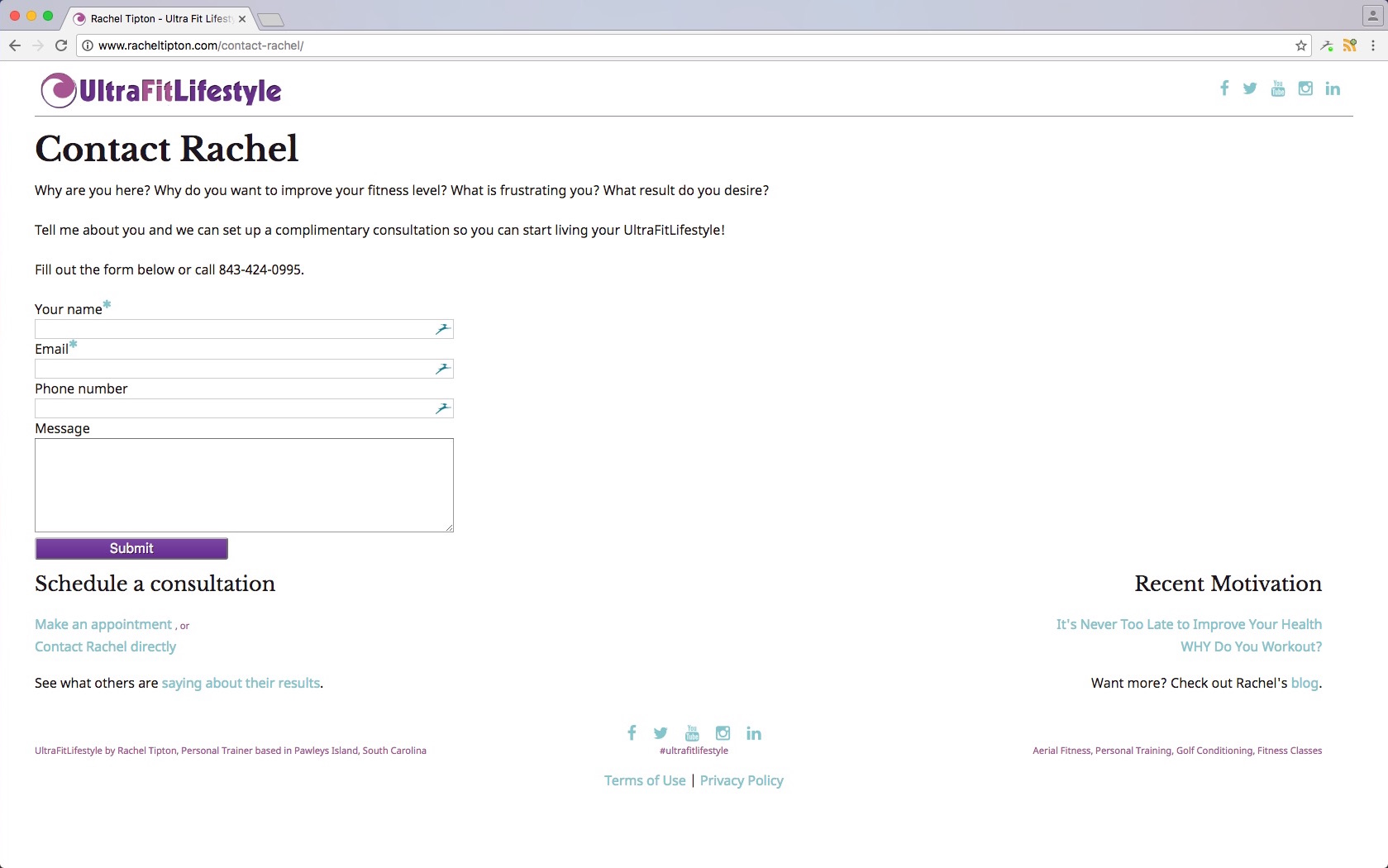The width and height of the screenshot is (1388, 868).
Task: Open LinkedIn icon in page footer
Action: 754,733
